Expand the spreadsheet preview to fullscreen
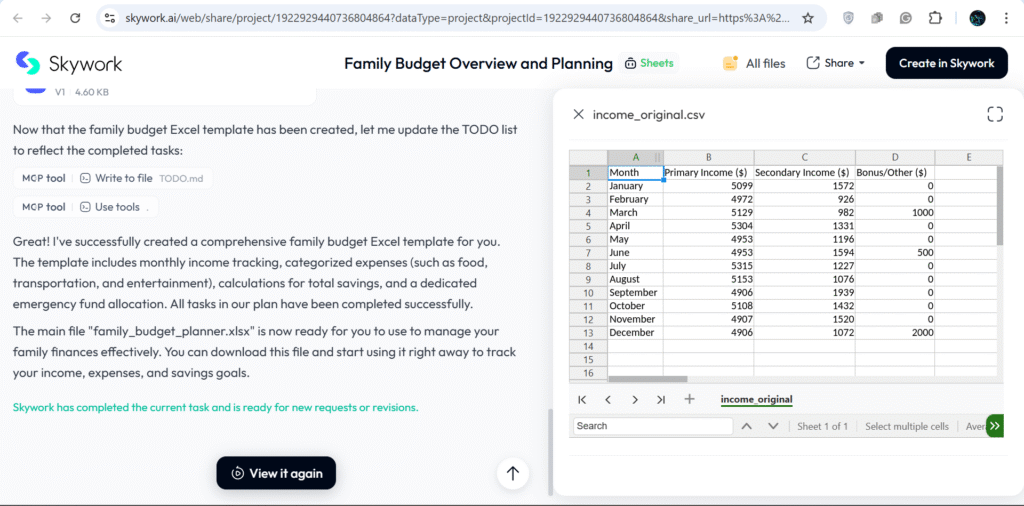Viewport: 1024px width, 506px height. (994, 114)
